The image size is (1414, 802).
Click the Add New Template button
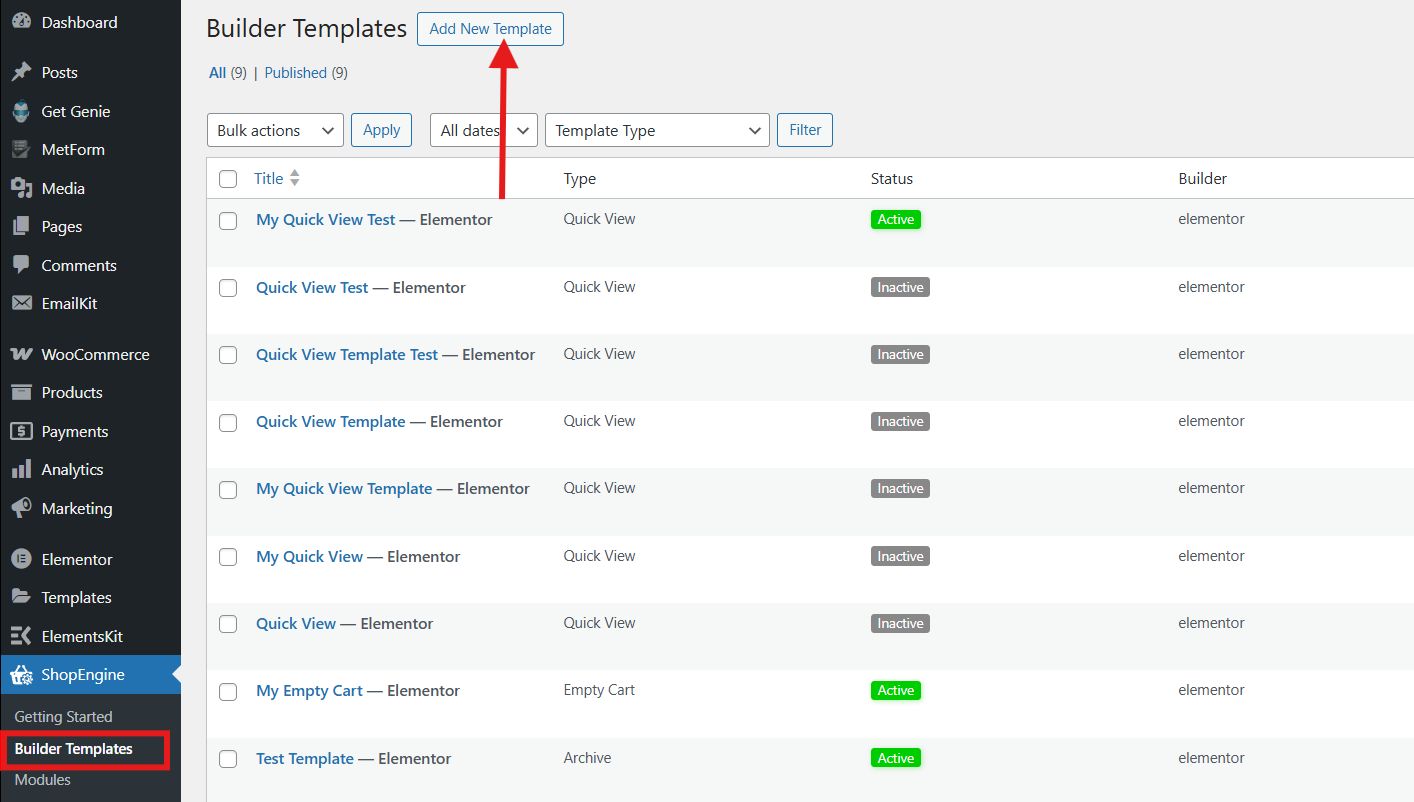[x=490, y=29]
